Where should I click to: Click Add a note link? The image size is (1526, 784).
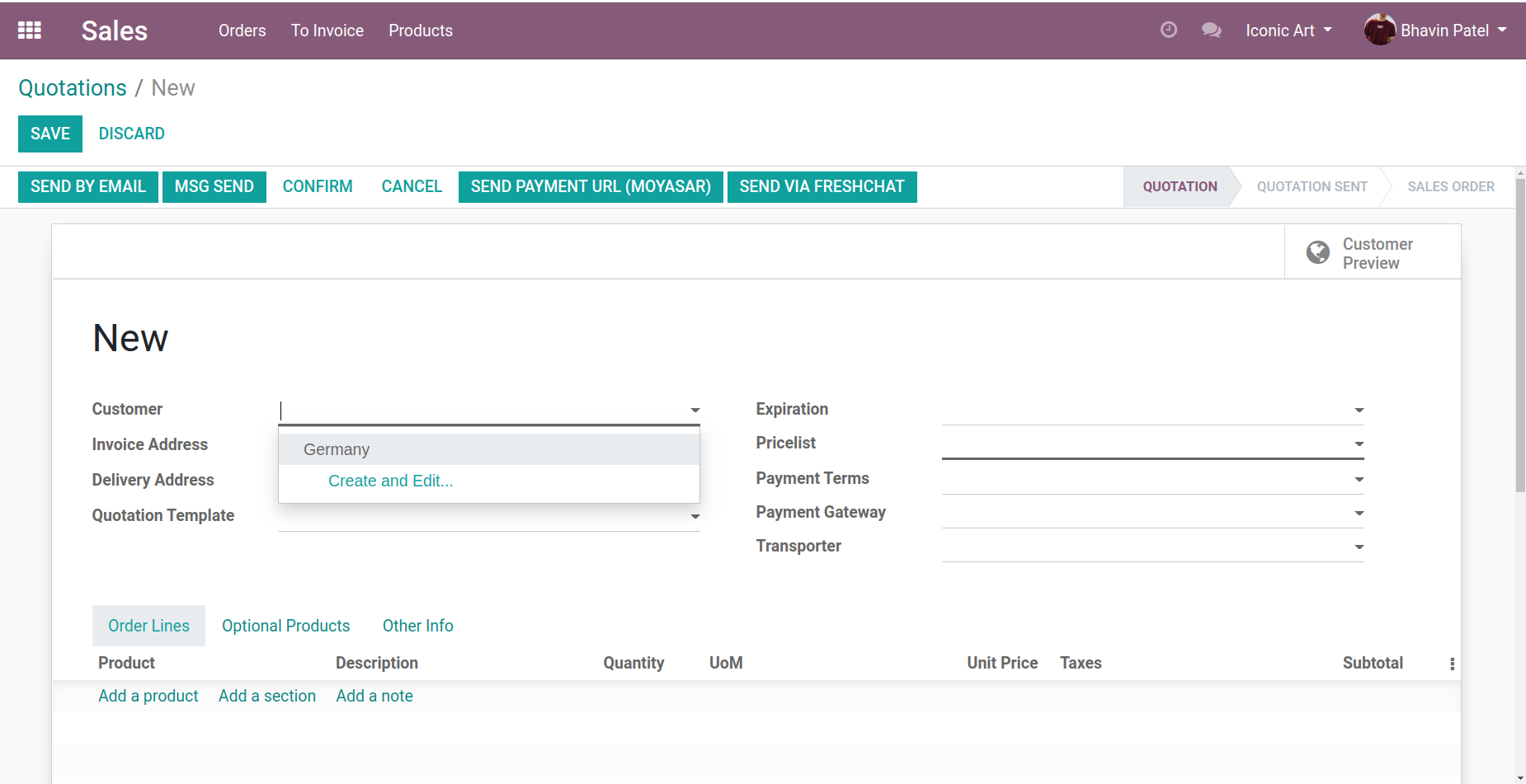click(374, 696)
